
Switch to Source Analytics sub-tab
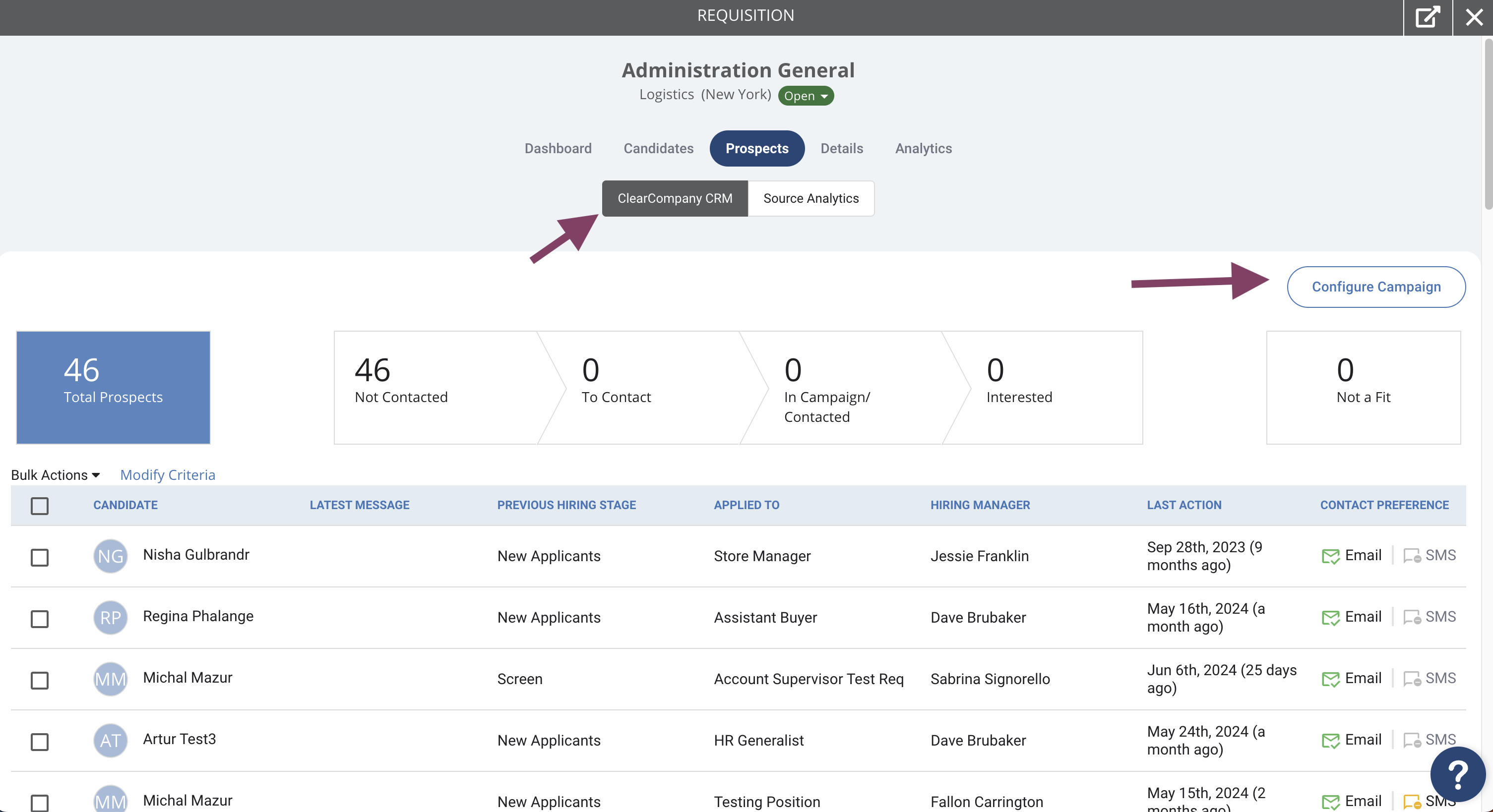[x=811, y=198]
